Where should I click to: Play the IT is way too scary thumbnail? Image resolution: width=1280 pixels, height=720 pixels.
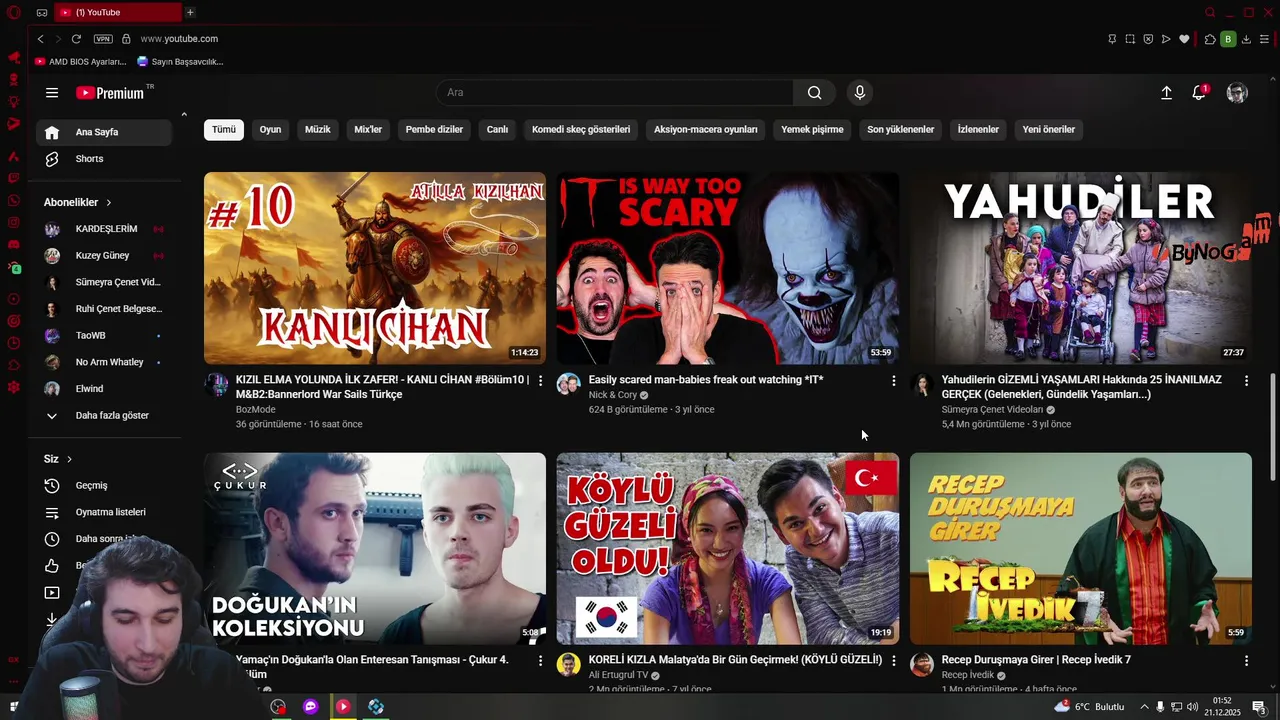tap(728, 268)
